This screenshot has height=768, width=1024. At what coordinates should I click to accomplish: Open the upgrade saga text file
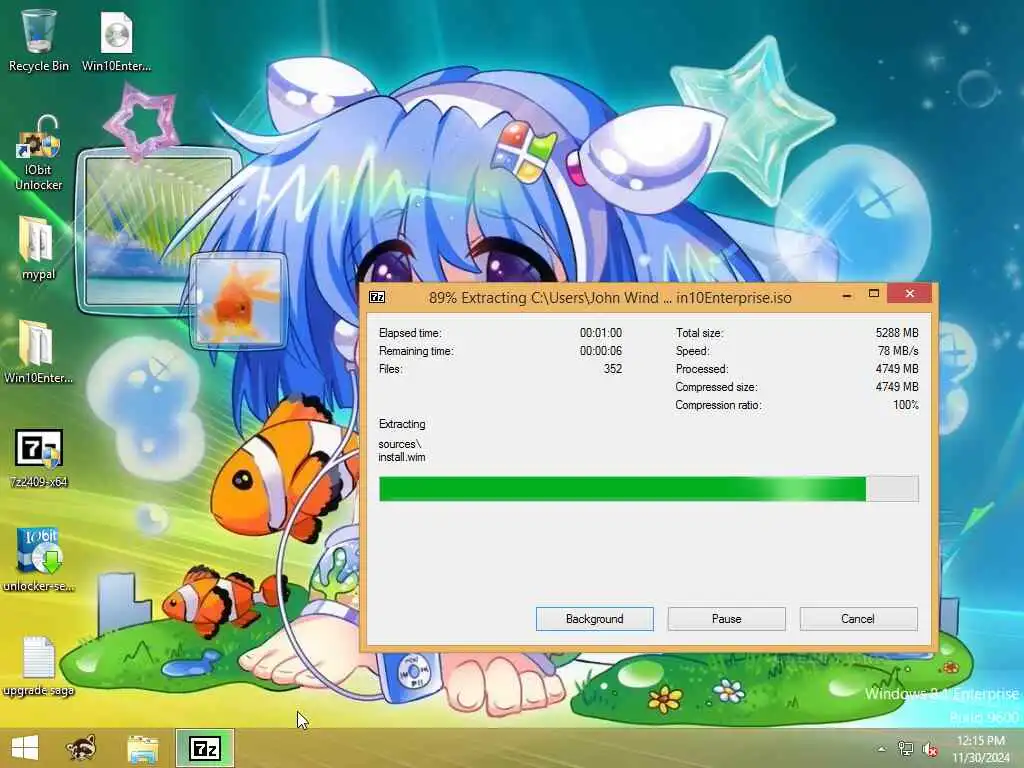pos(39,665)
